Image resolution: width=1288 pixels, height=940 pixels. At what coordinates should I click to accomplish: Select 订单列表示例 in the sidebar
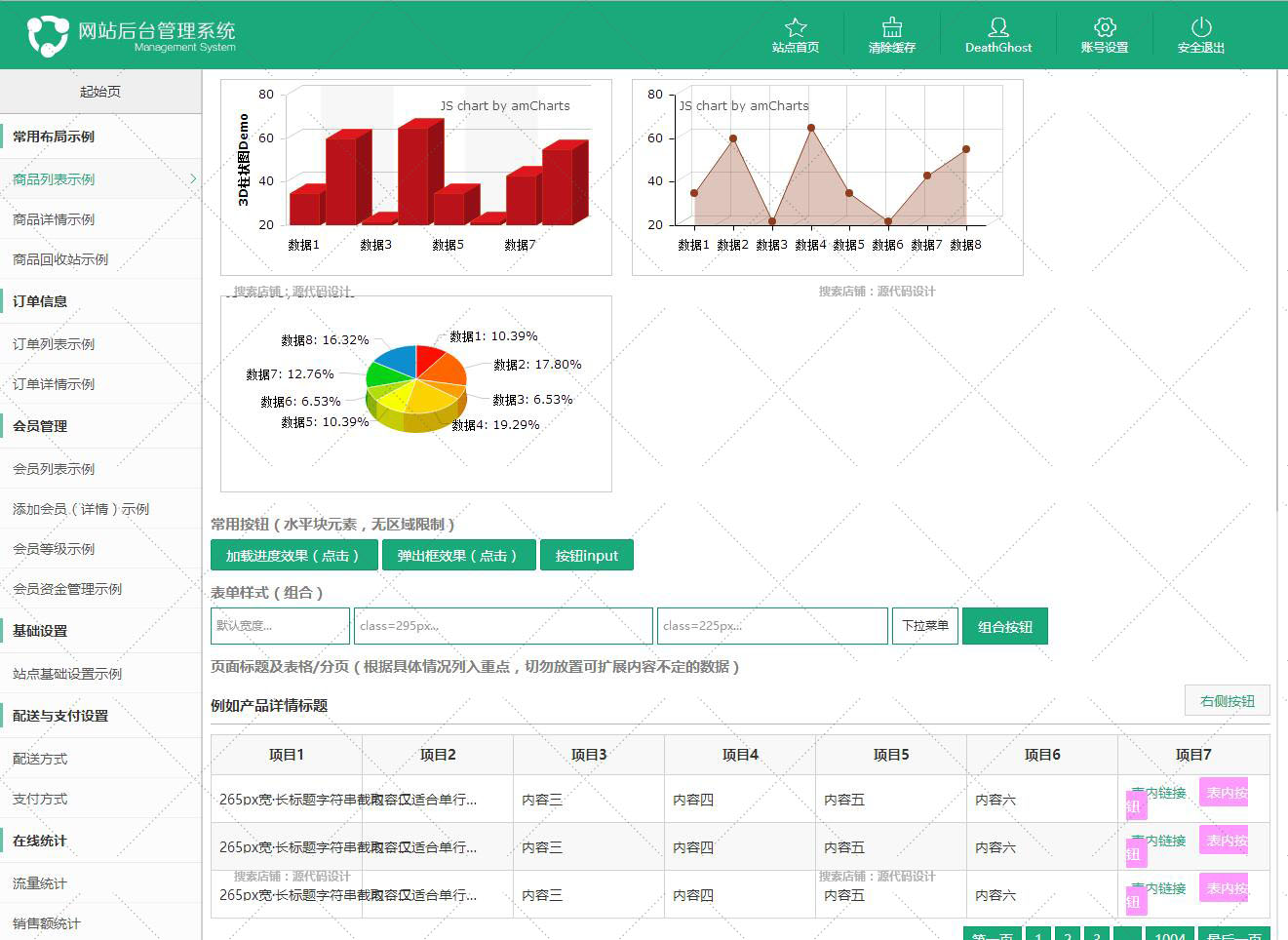(54, 344)
